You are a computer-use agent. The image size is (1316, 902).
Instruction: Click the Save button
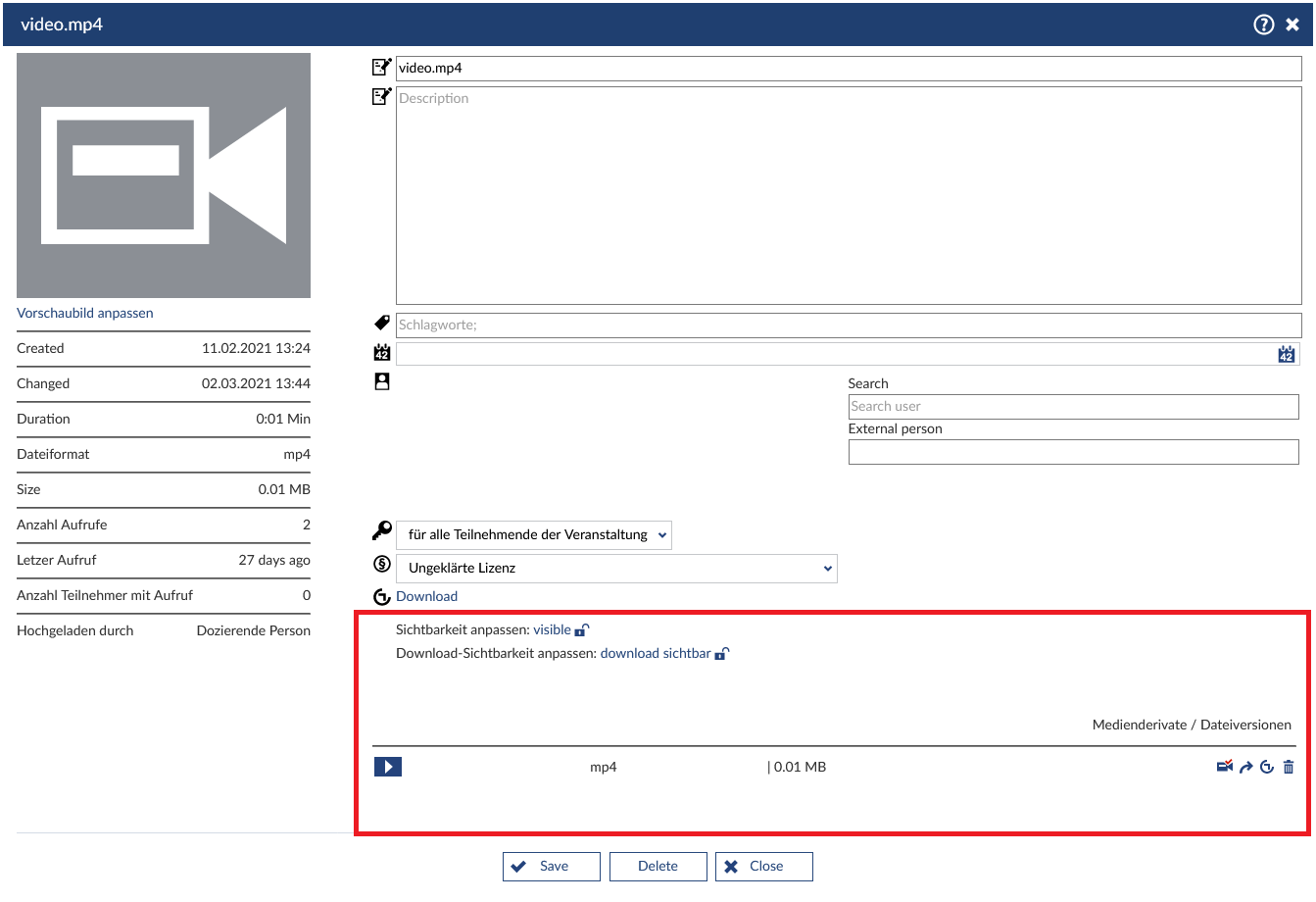point(552,867)
